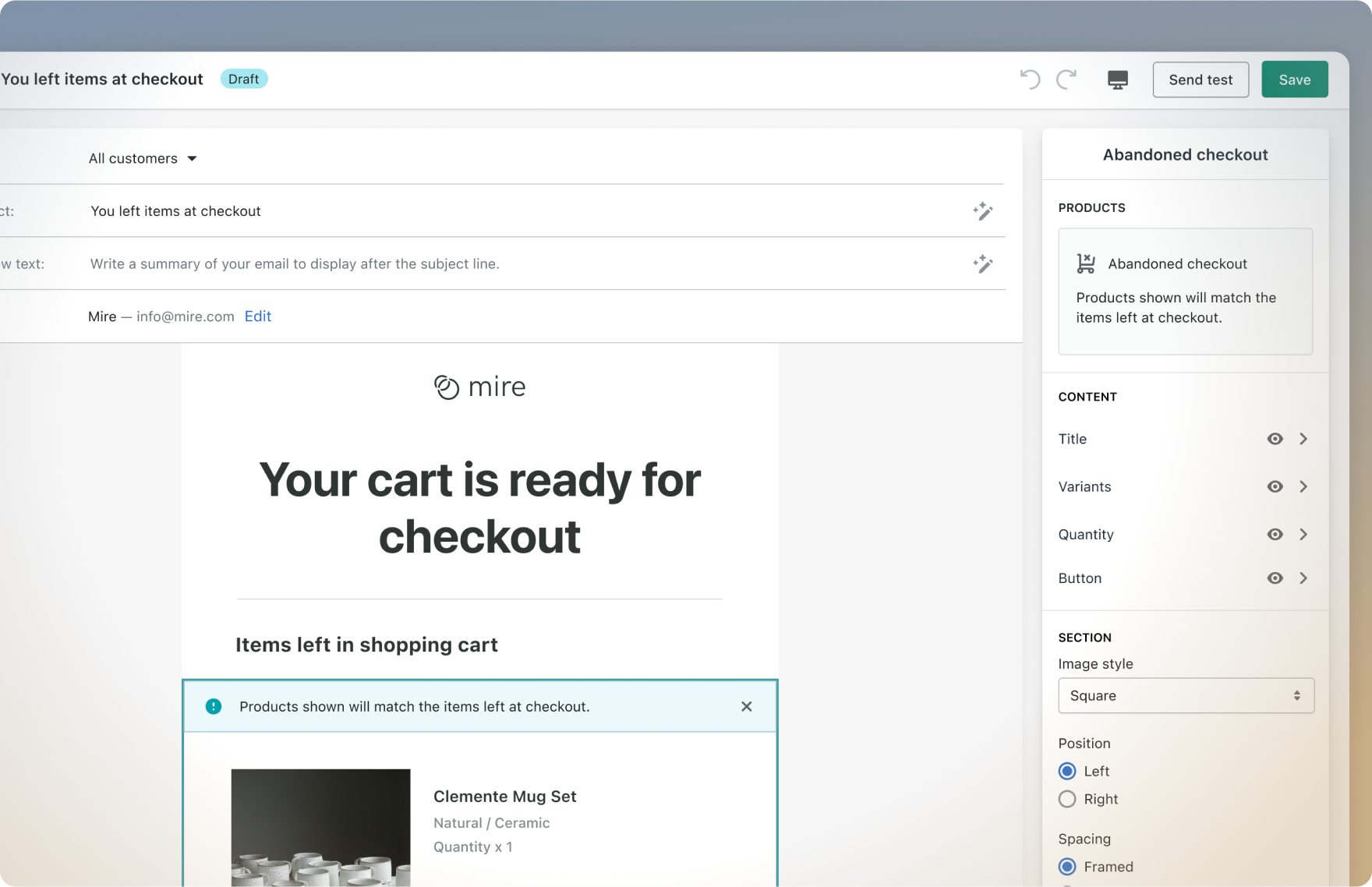Toggle Quantity visibility eye icon
Image resolution: width=1372 pixels, height=887 pixels.
coord(1275,534)
